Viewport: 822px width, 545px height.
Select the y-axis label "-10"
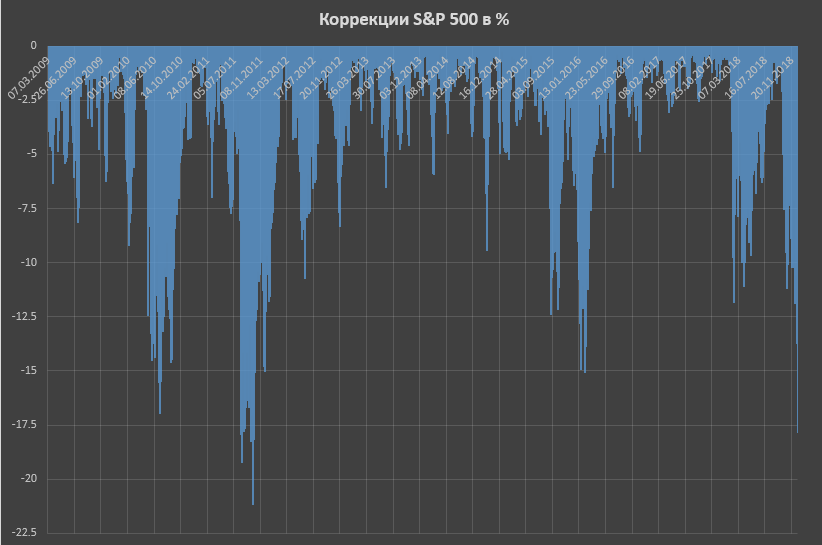[29, 262]
